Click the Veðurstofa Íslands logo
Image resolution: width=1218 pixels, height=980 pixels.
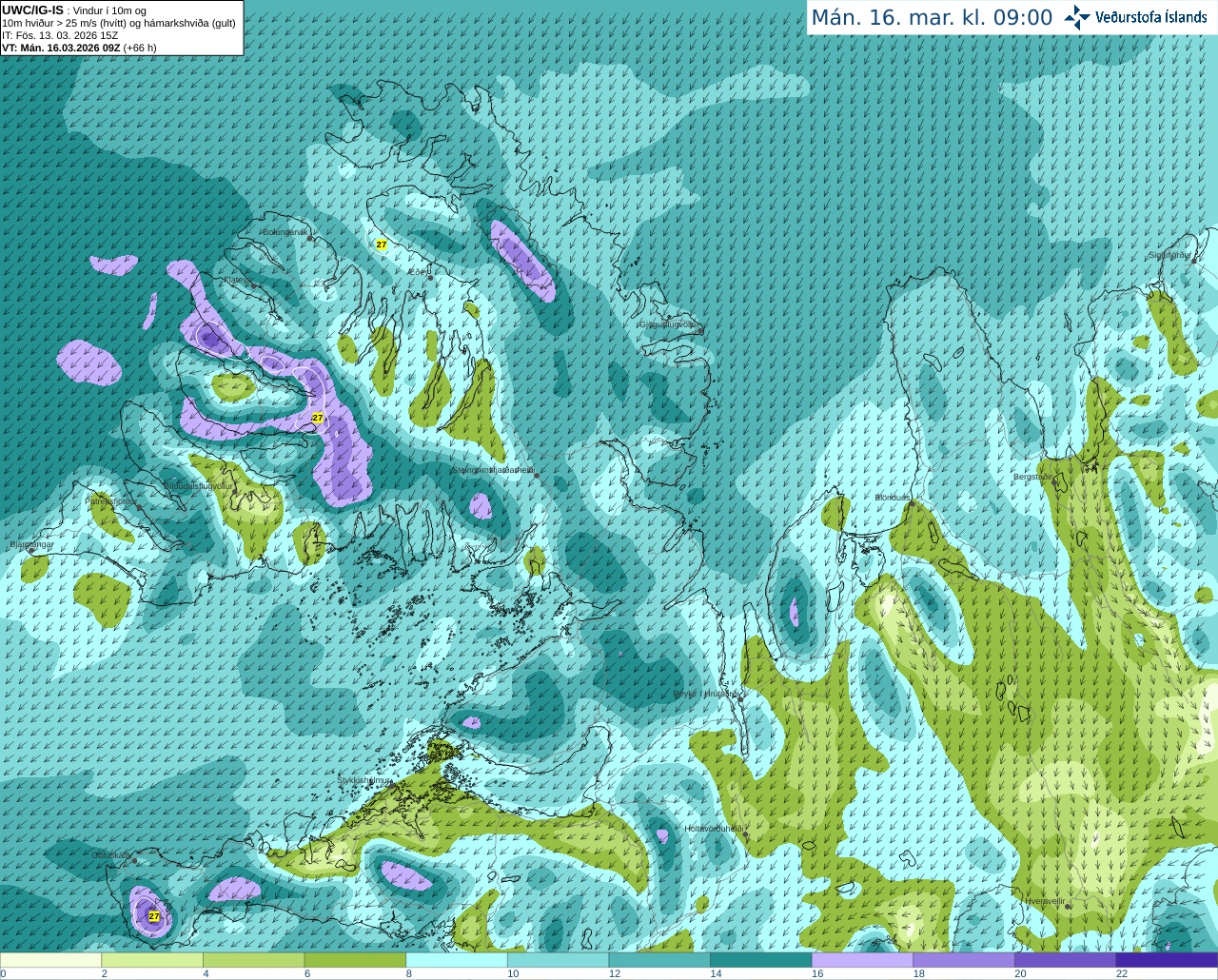[x=1135, y=17]
